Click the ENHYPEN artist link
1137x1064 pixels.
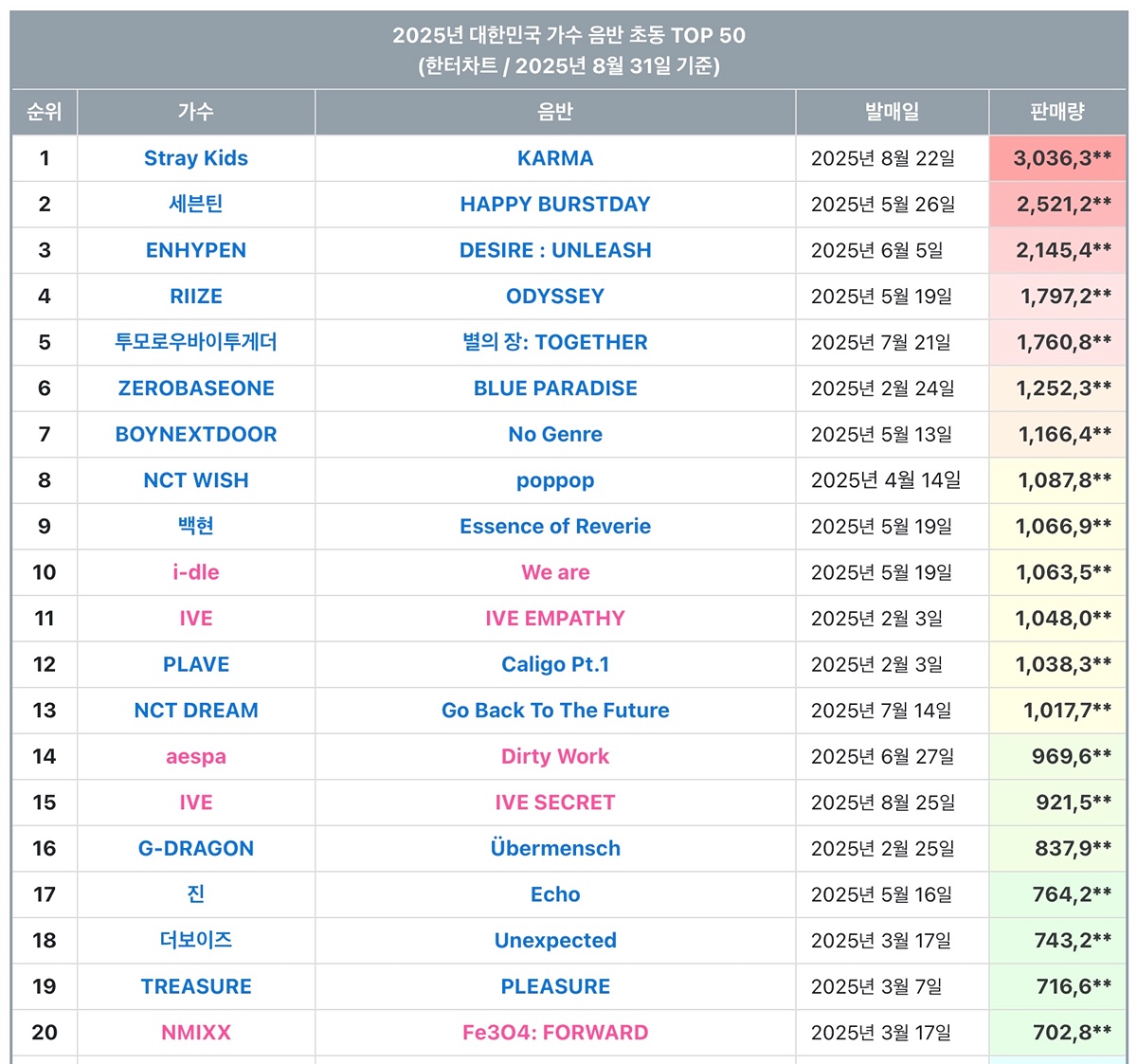coord(196,250)
